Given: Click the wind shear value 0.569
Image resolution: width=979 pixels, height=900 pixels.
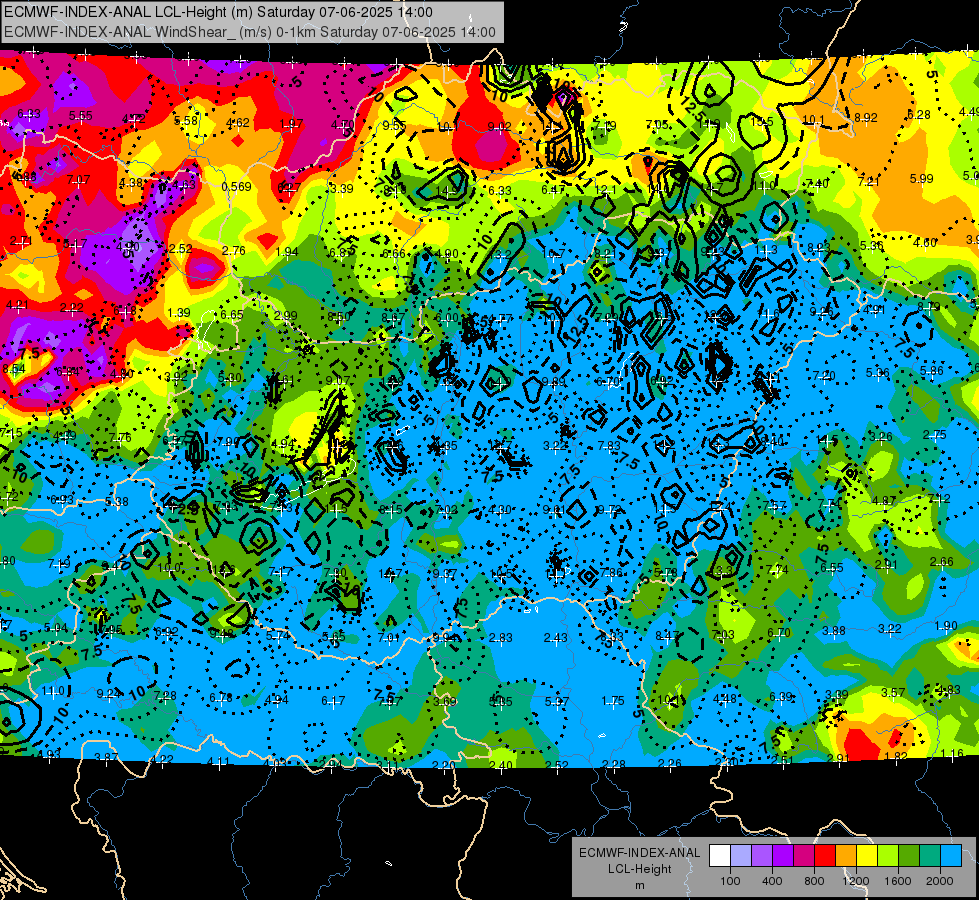Looking at the screenshot, I should [237, 187].
